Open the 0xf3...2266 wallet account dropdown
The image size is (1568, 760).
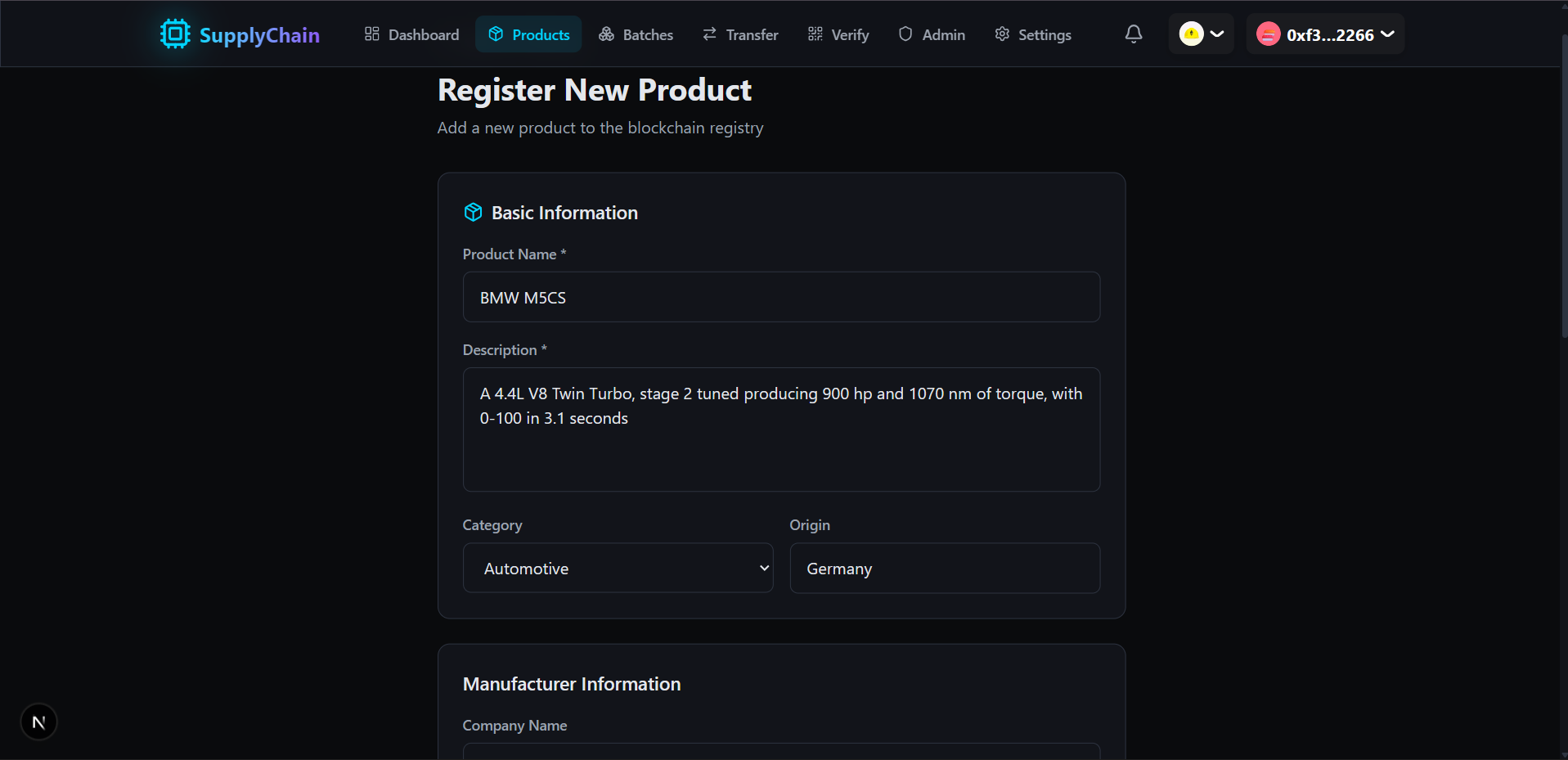1325,34
